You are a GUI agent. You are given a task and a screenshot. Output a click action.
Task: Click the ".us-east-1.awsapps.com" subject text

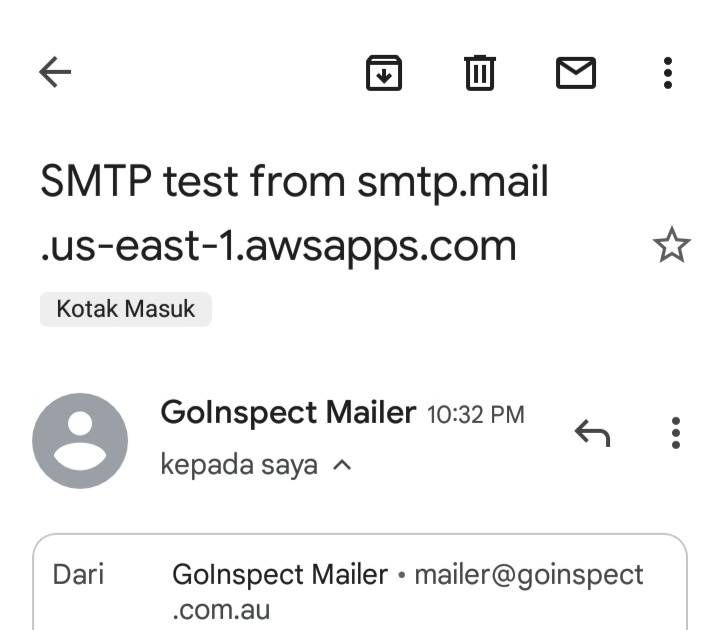pyautogui.click(x=278, y=245)
